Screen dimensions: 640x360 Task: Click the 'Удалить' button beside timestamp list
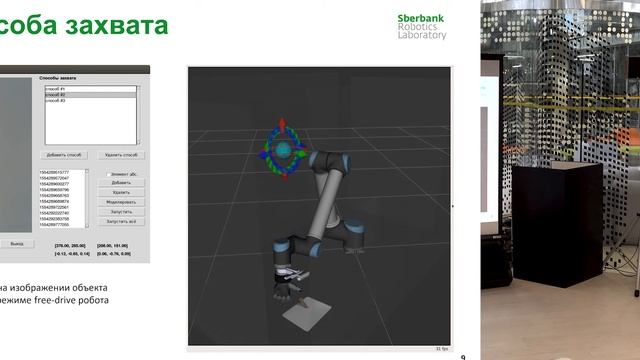click(x=121, y=192)
